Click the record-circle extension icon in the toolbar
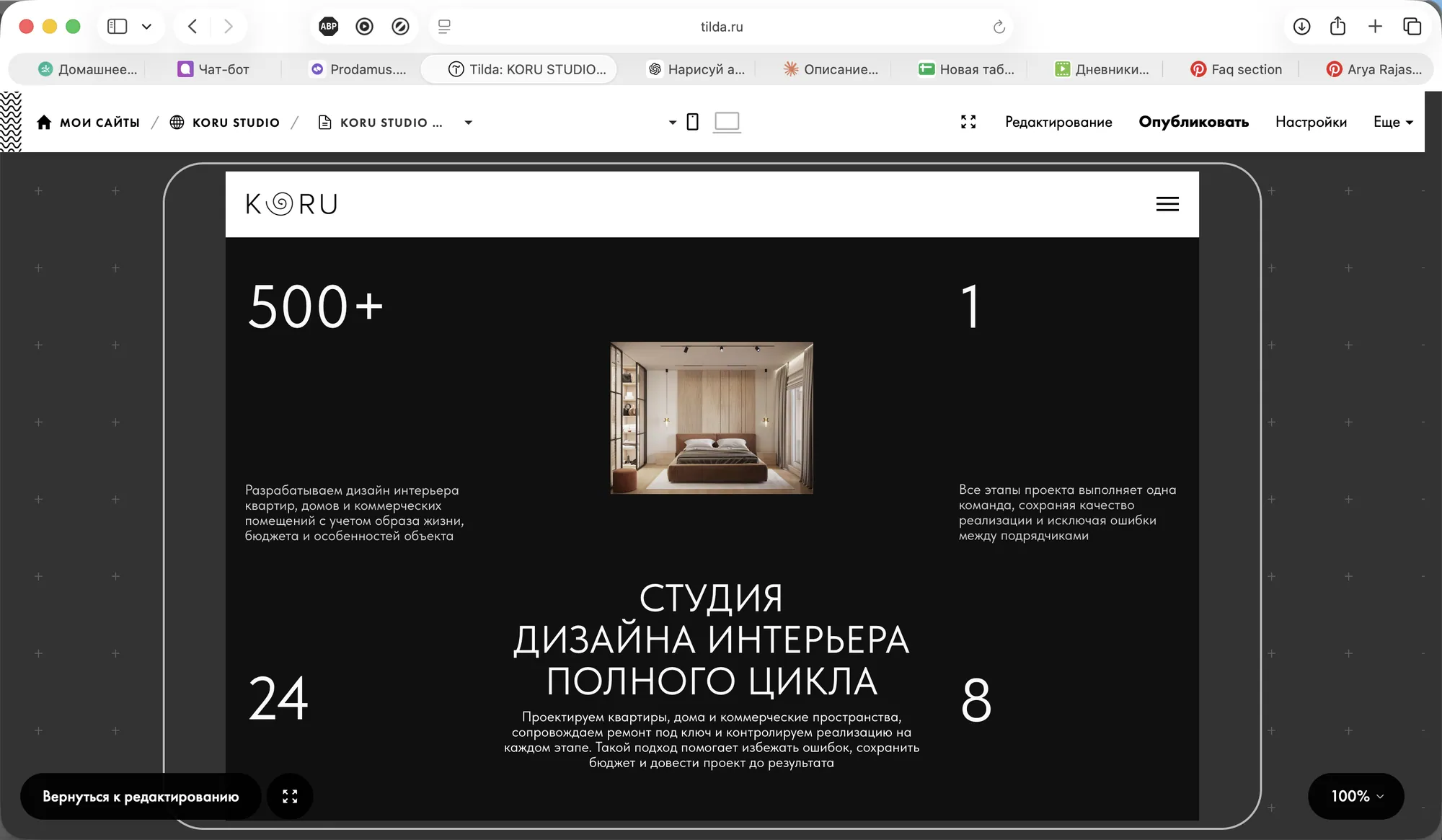 coord(365,27)
